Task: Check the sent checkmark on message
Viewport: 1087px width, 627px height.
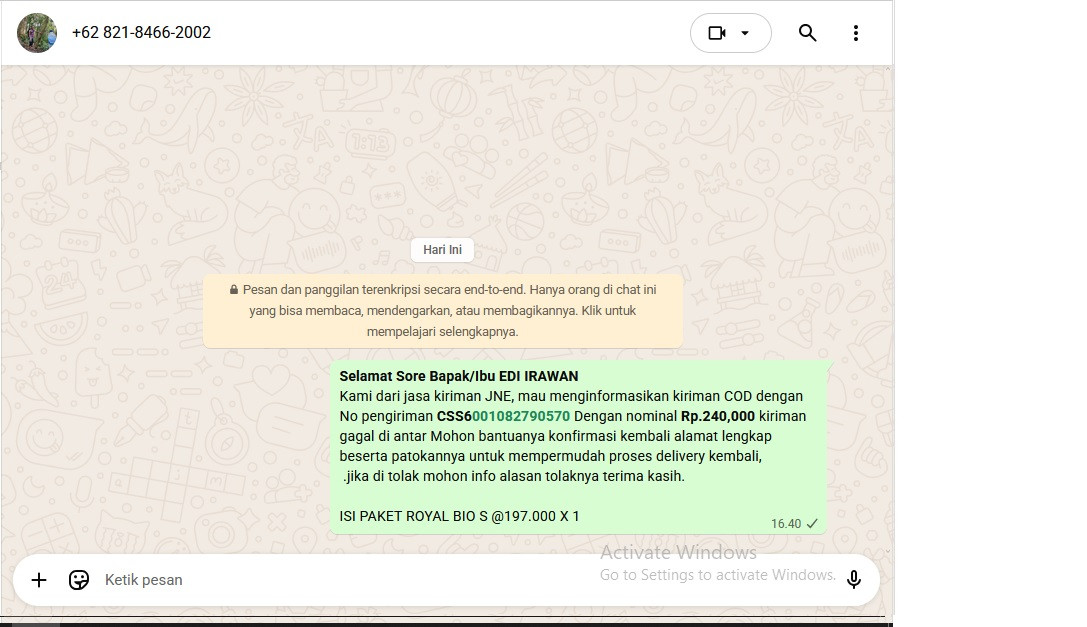Action: [812, 524]
